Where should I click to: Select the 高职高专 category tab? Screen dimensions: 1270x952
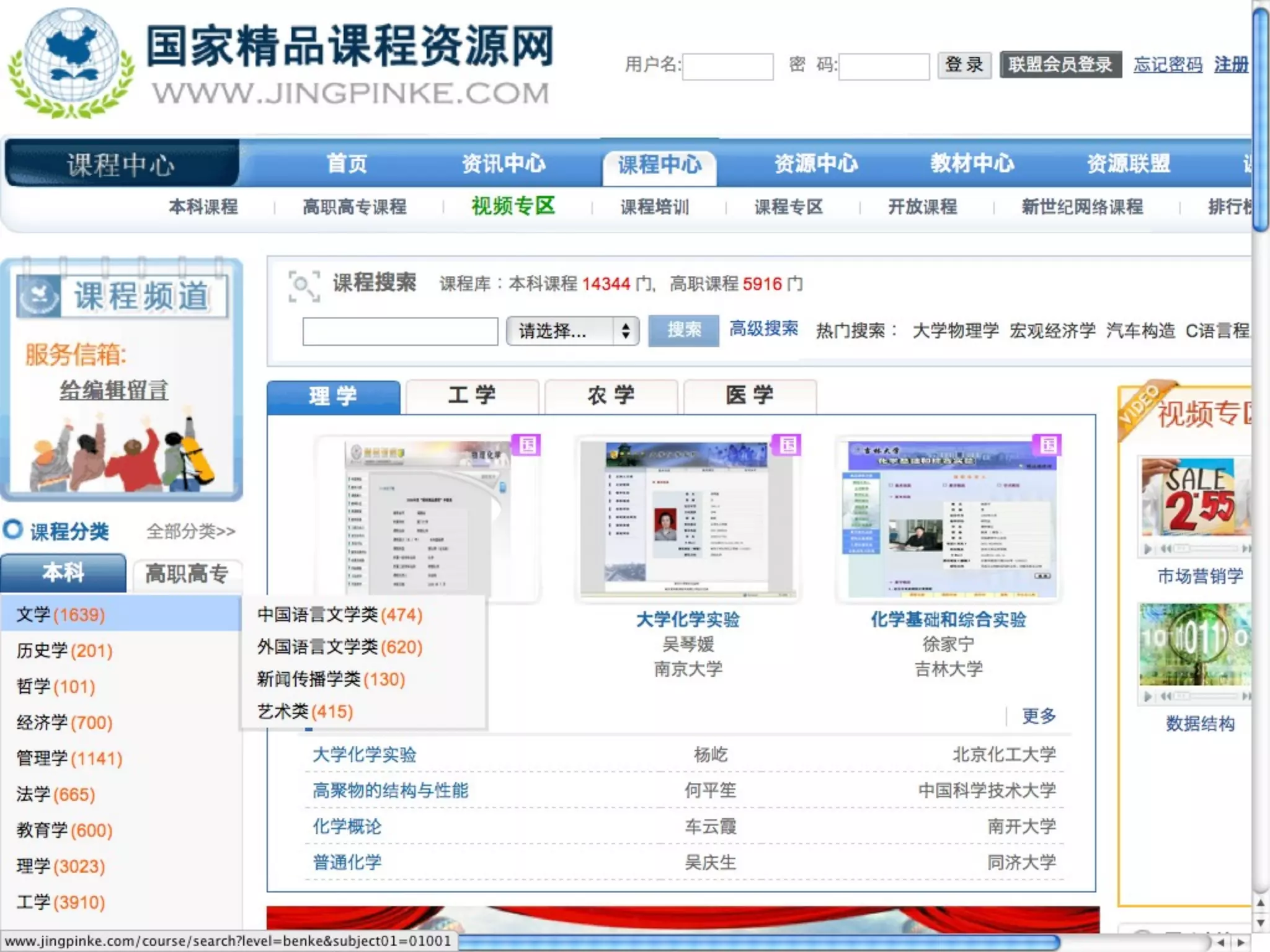tap(186, 573)
